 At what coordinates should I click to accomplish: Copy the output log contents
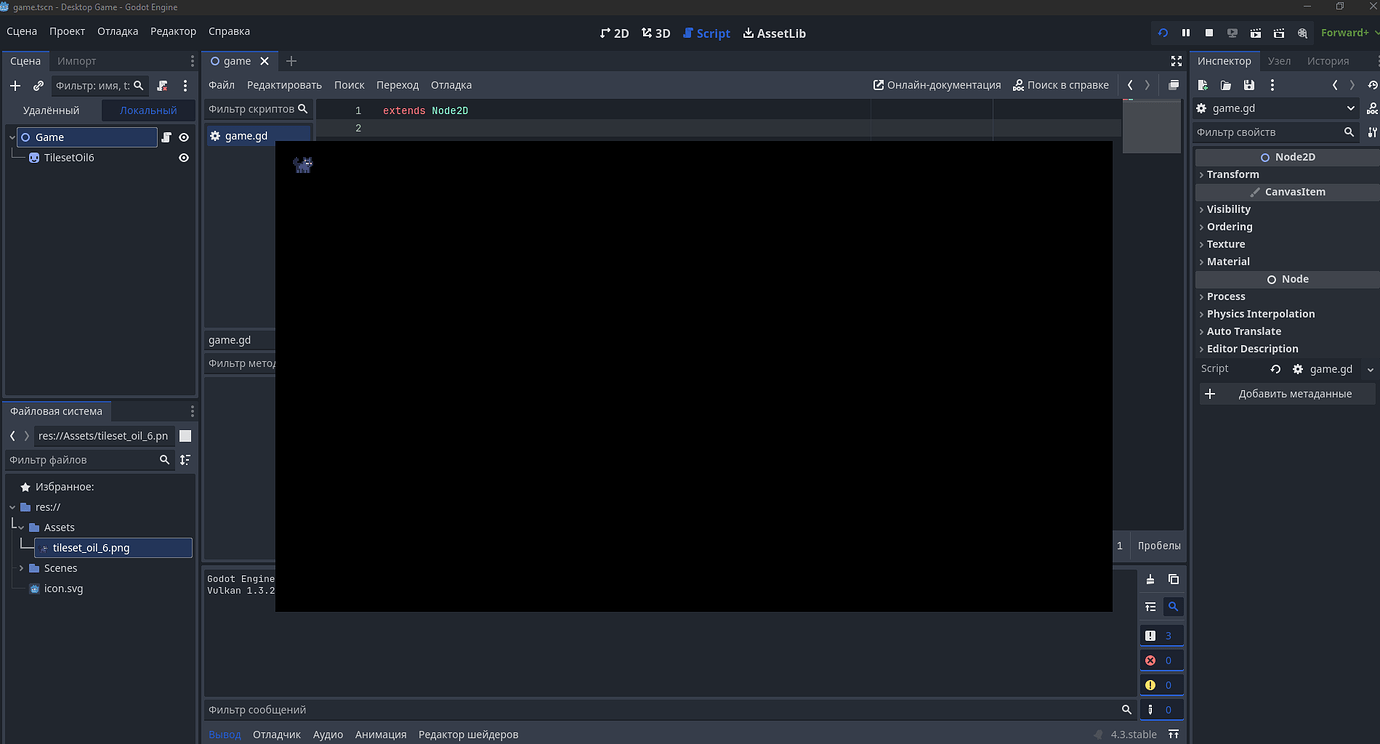click(x=1173, y=579)
